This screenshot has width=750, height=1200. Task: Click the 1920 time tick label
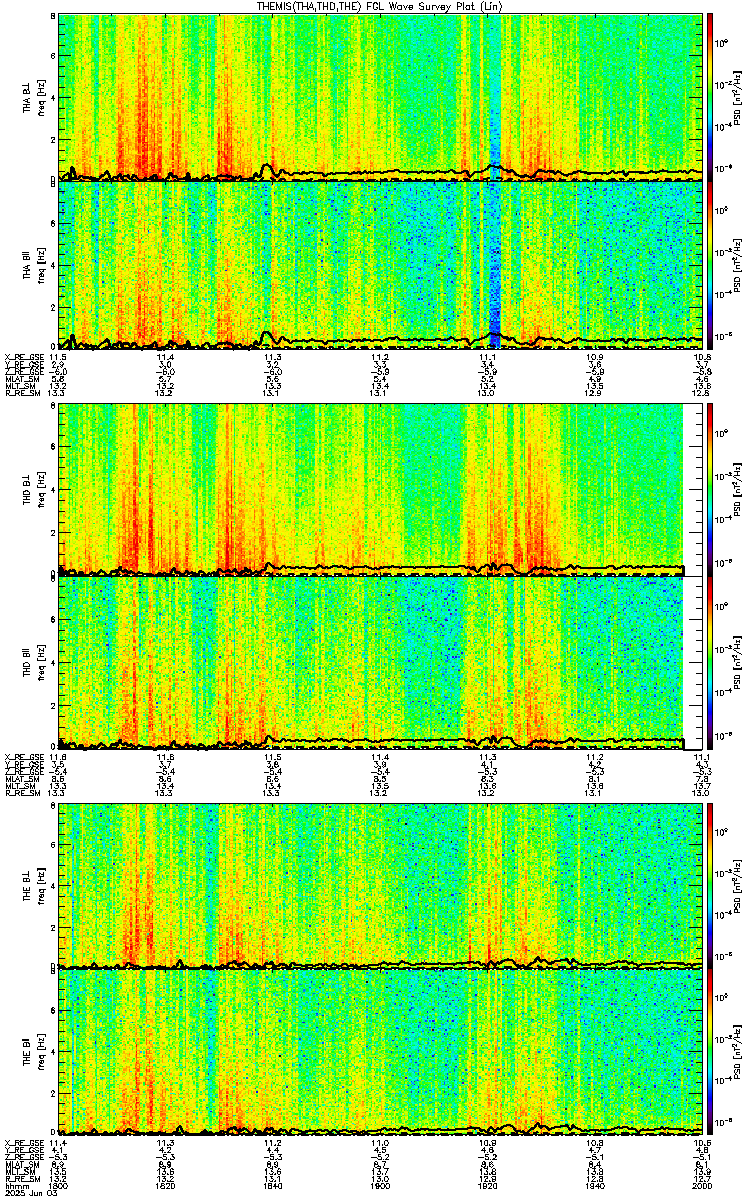(x=488, y=1186)
